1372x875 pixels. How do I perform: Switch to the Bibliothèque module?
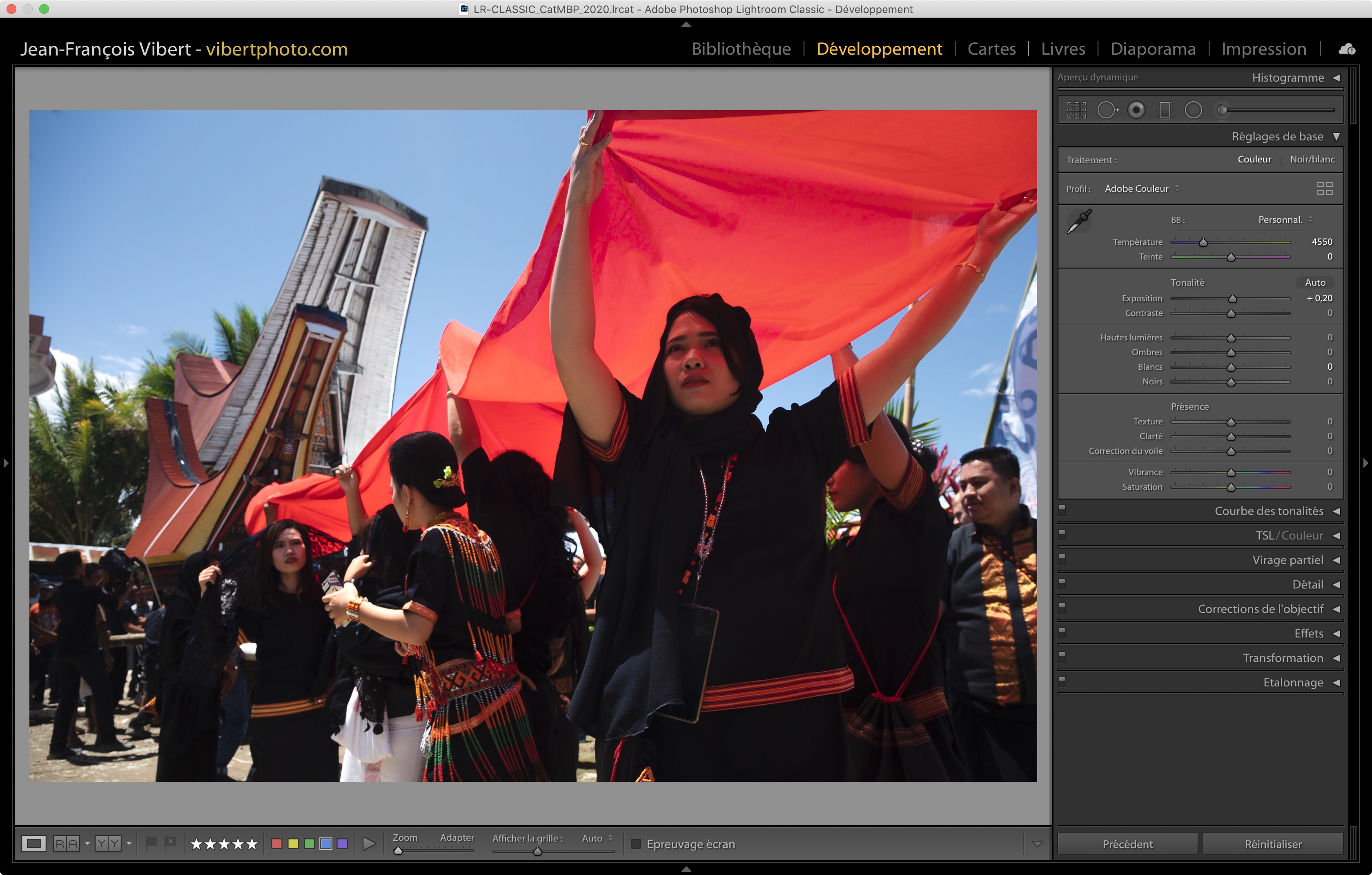point(741,49)
